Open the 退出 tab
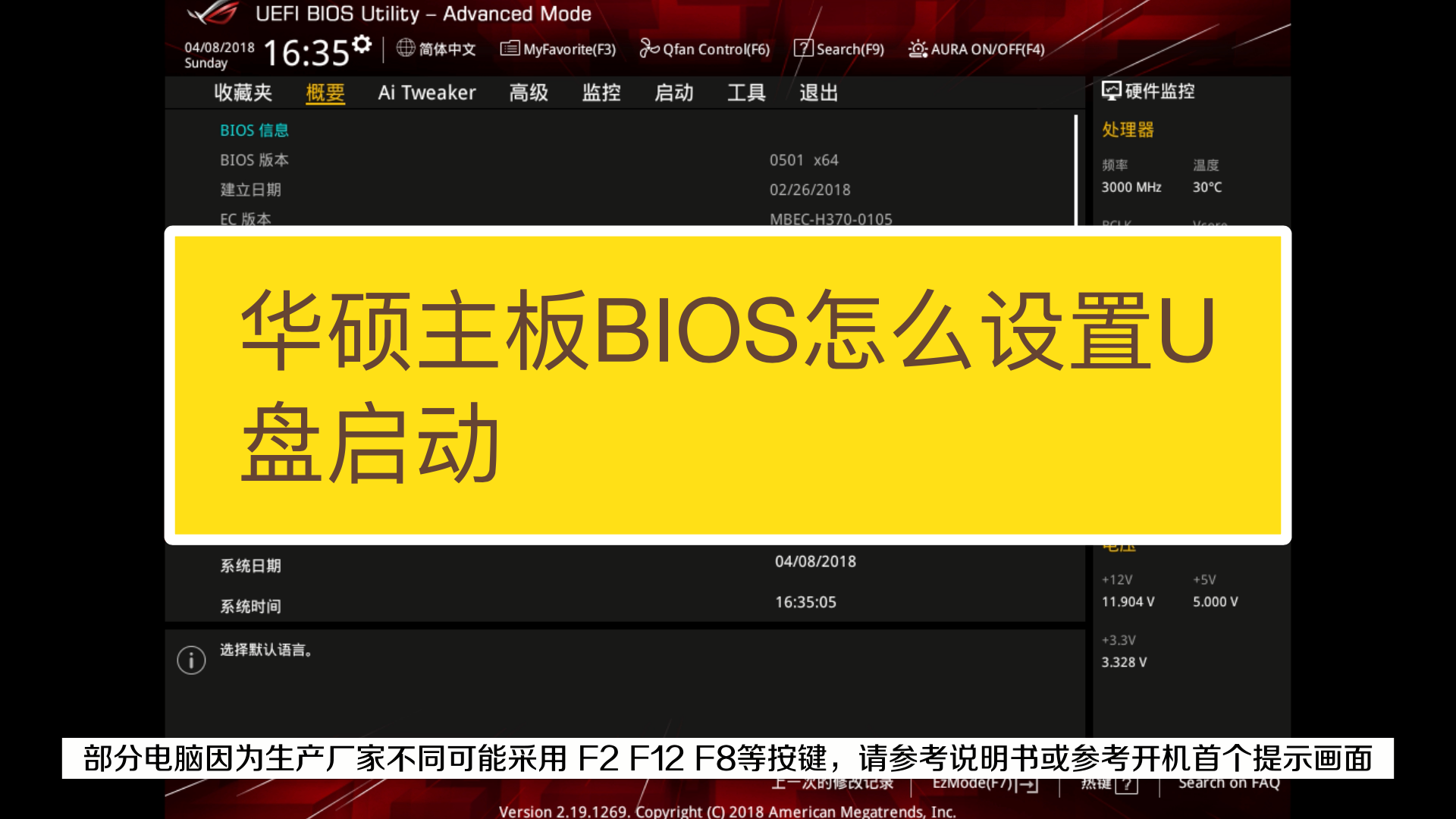 click(x=819, y=93)
